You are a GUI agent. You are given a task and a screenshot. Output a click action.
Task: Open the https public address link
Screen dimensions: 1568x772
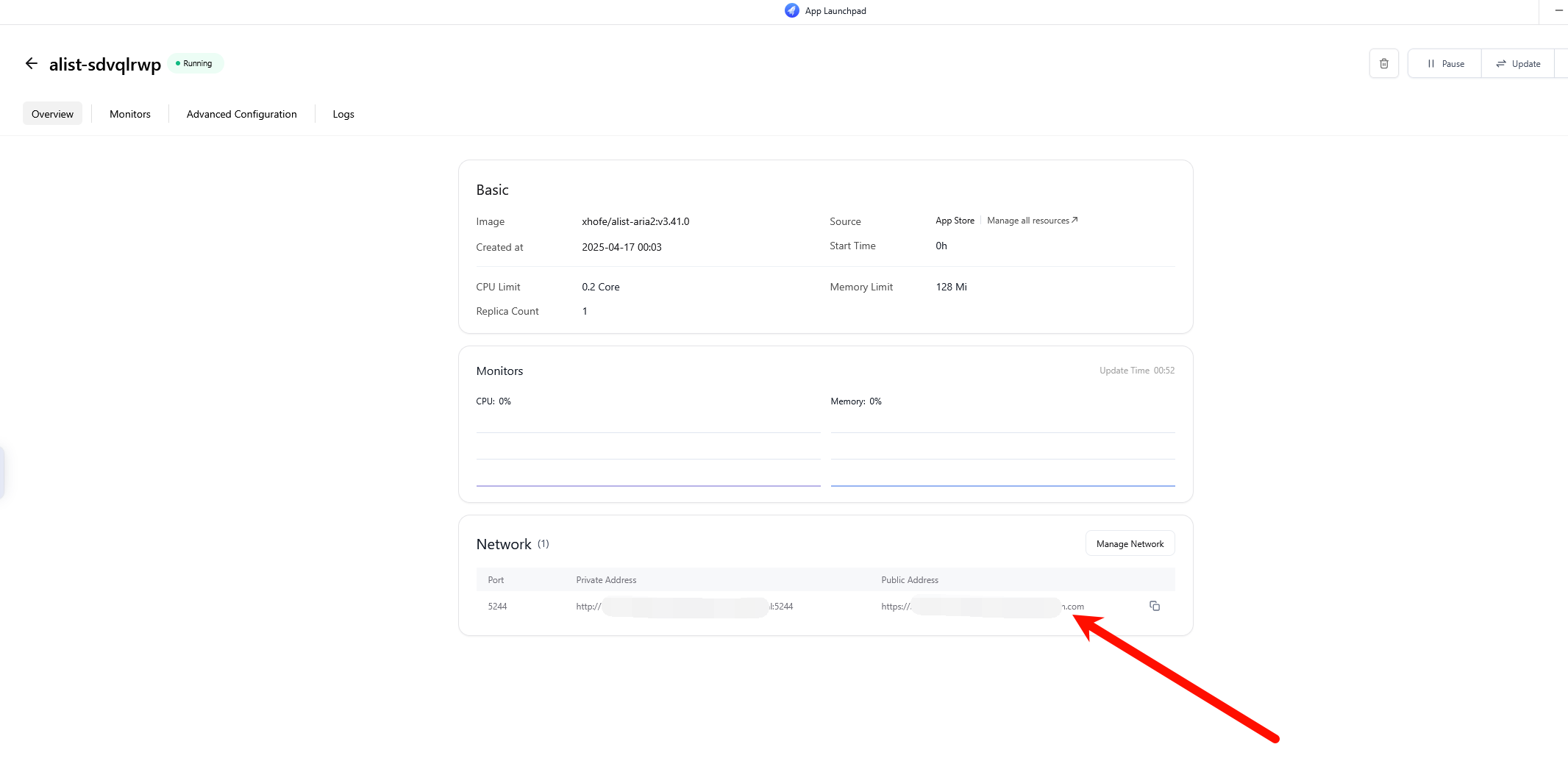[x=983, y=607]
